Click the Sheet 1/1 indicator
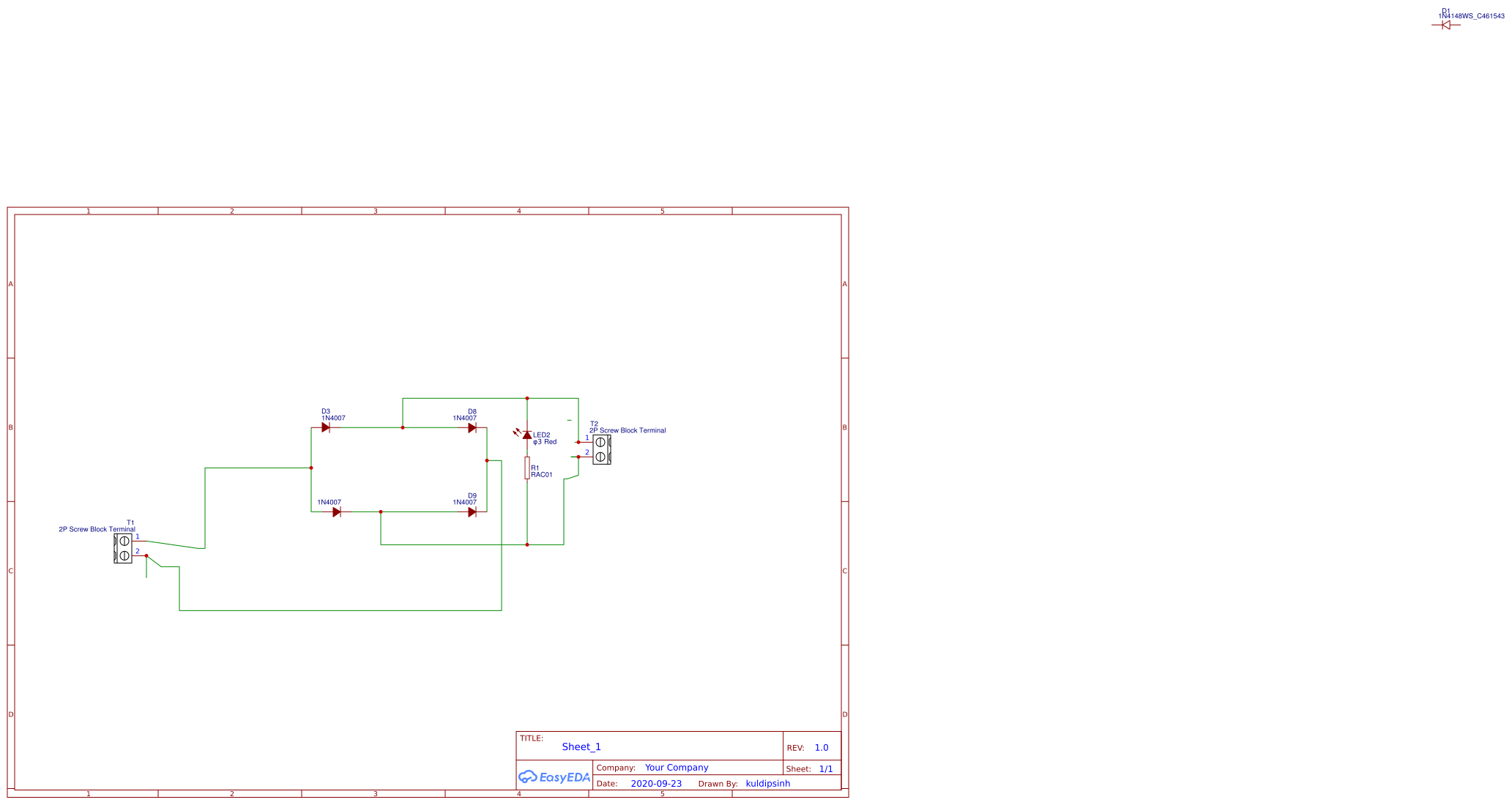This screenshot has width=1512, height=805. pos(827,768)
